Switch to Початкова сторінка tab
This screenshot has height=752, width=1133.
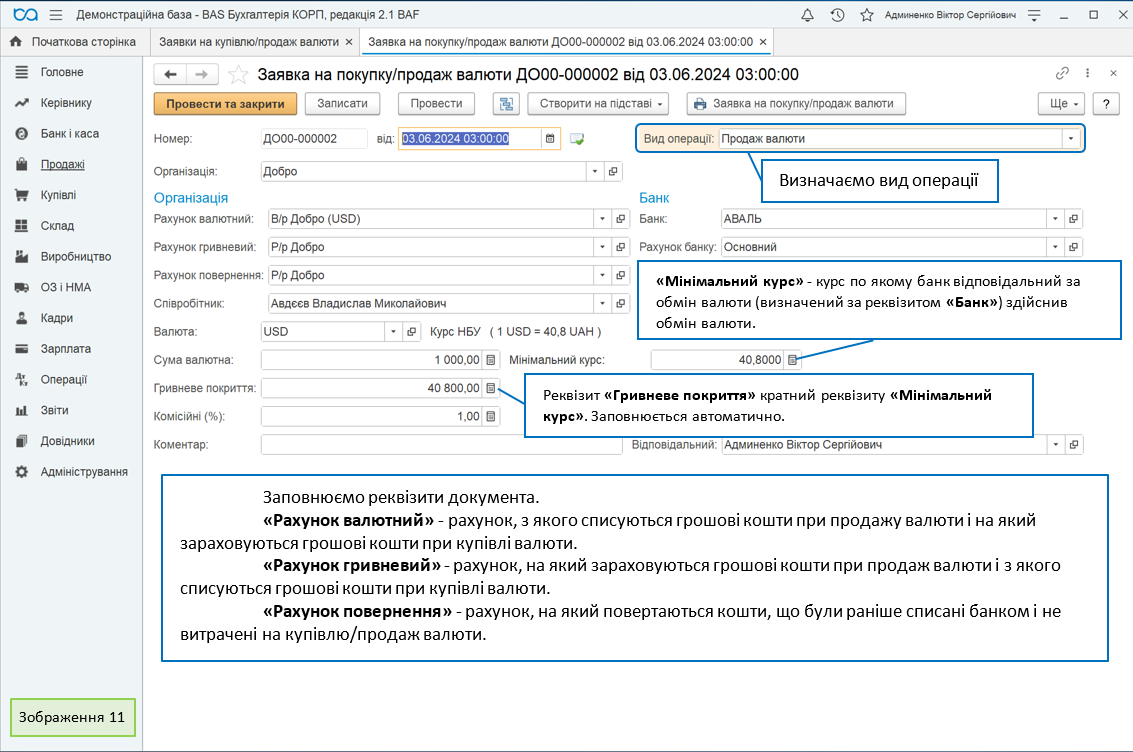[x=74, y=42]
